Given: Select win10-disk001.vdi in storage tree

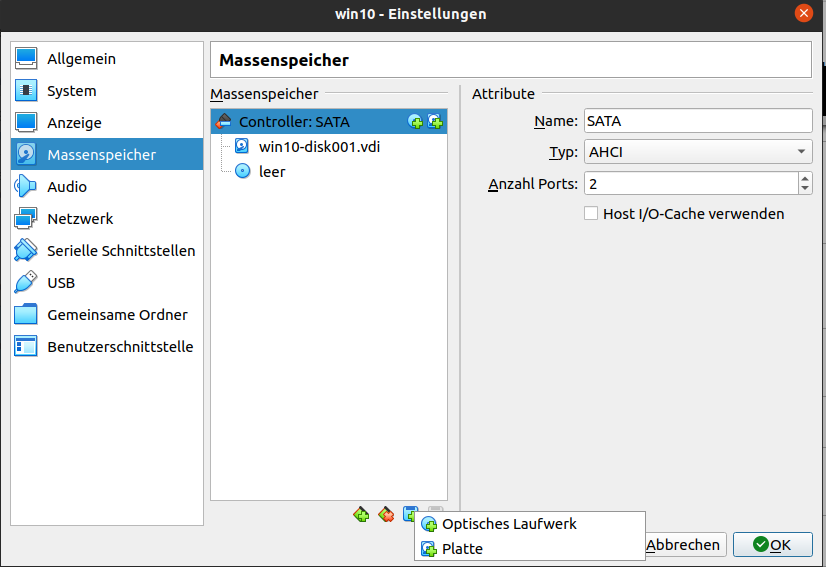Looking at the screenshot, I should pos(319,147).
